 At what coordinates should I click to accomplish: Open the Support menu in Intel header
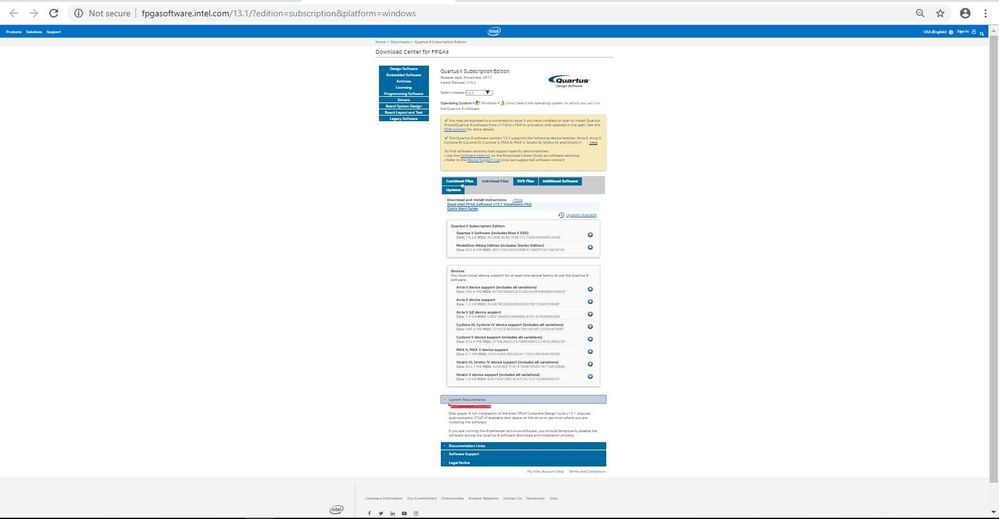click(54, 32)
